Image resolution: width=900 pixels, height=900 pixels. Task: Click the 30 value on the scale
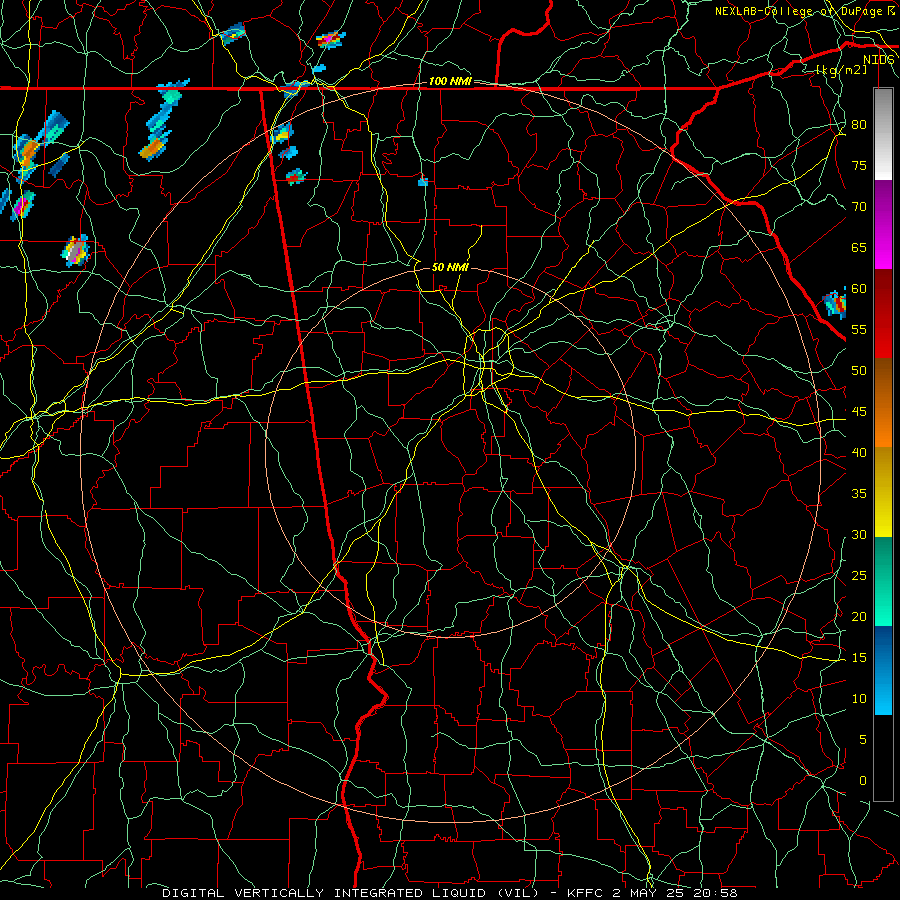pos(859,535)
